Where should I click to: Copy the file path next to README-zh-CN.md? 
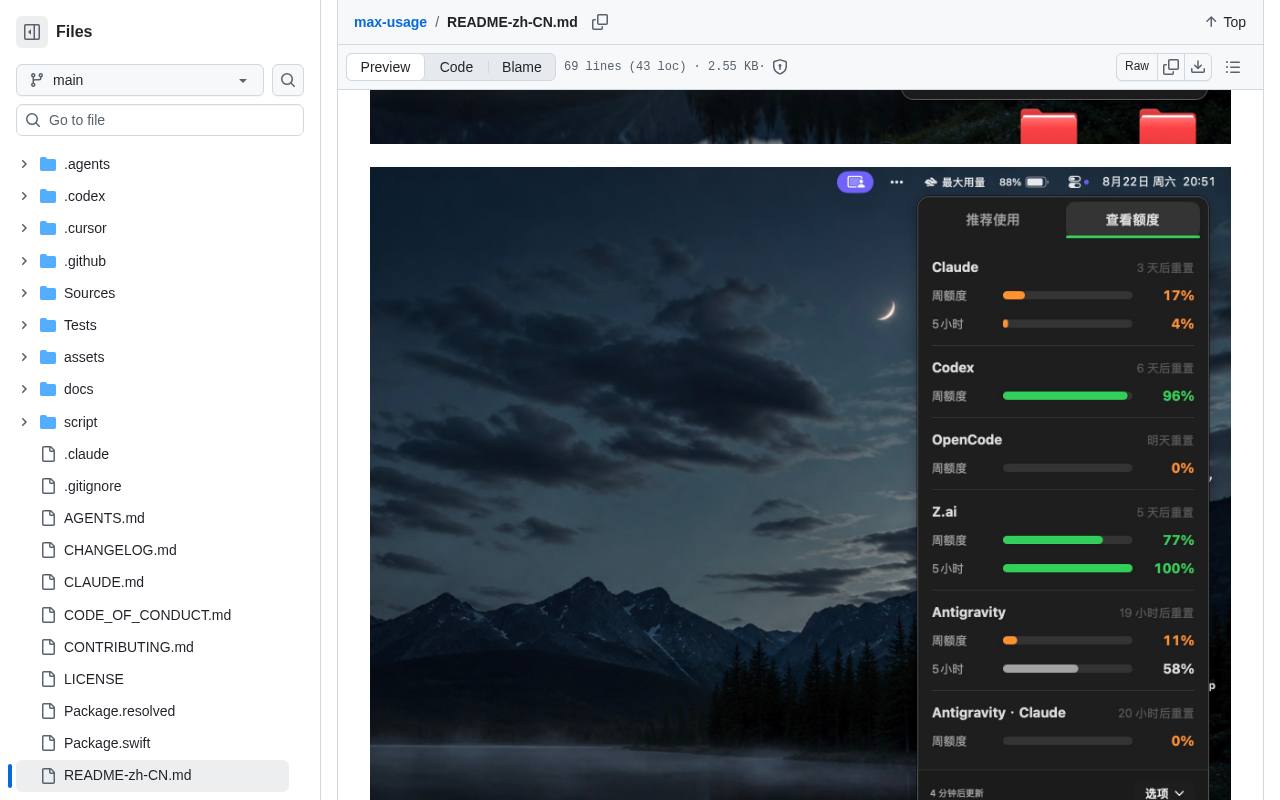coord(600,22)
